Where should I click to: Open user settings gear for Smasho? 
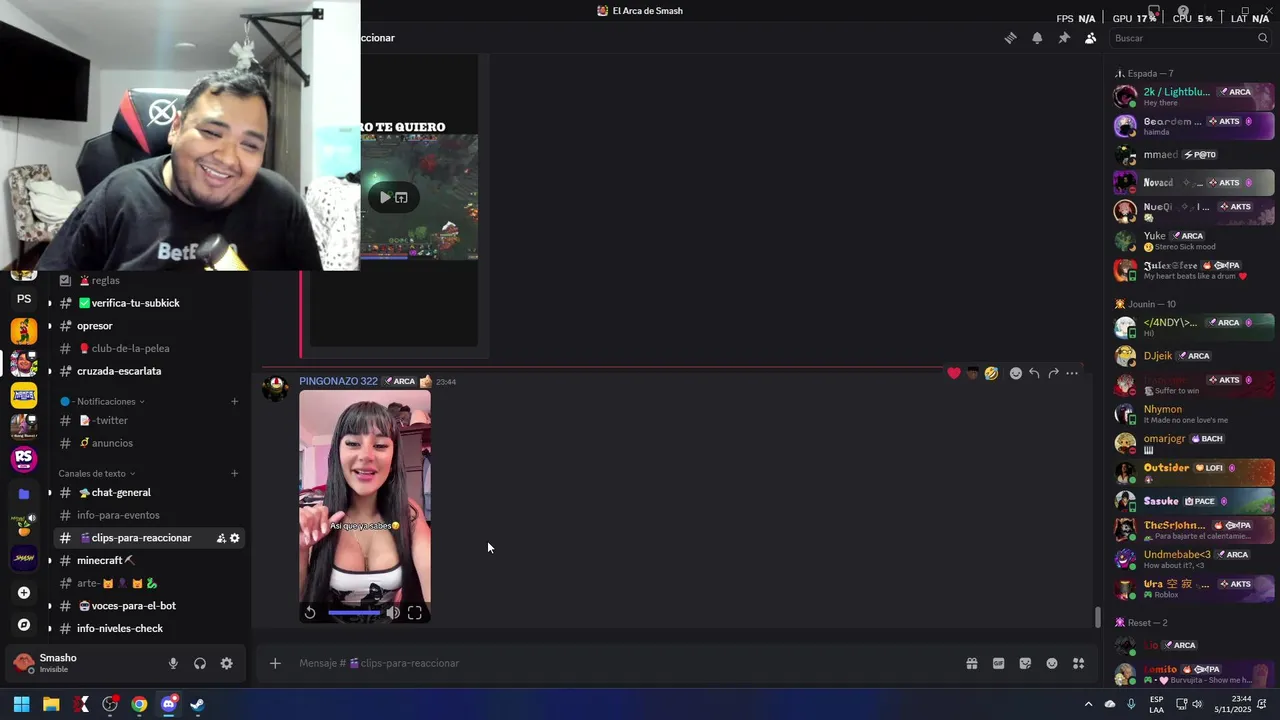[227, 663]
